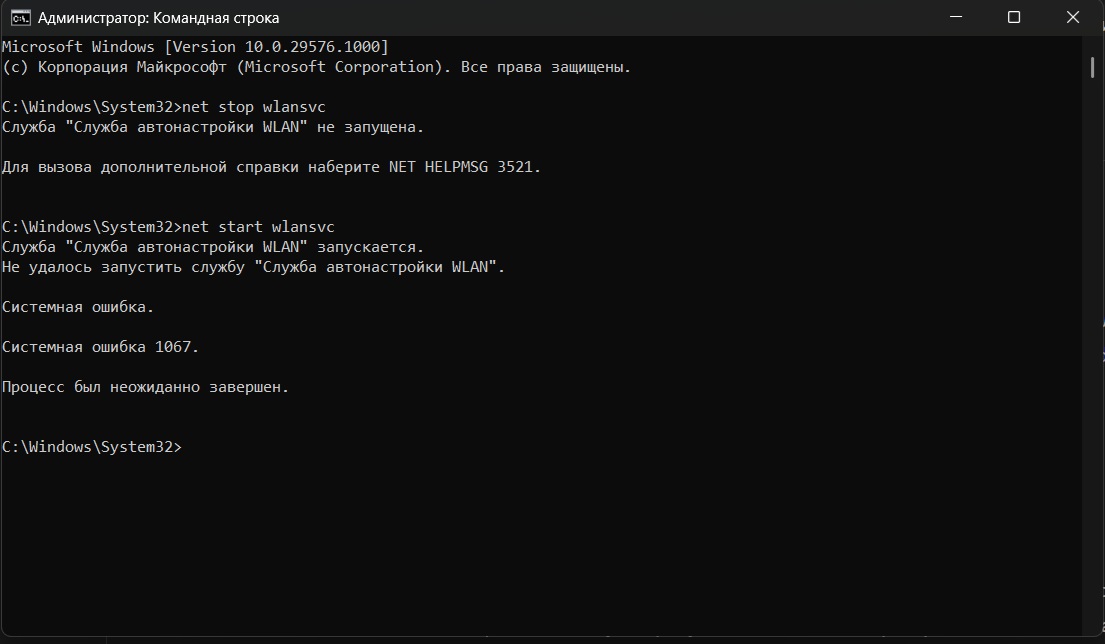The width and height of the screenshot is (1105, 644).
Task: Click the scrollbar track below the thumb
Action: click(x=1092, y=352)
